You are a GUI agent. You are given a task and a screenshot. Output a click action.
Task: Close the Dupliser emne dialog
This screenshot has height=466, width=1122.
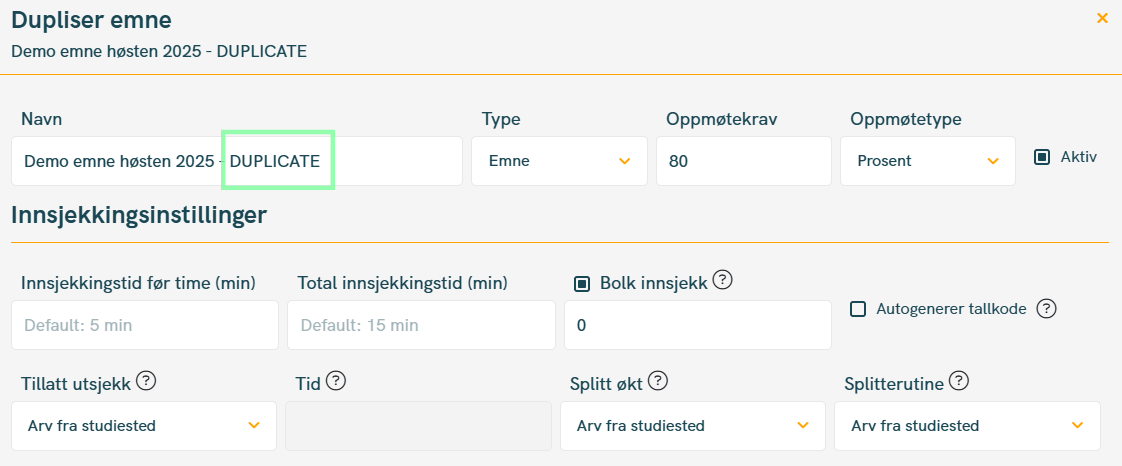(x=1102, y=18)
